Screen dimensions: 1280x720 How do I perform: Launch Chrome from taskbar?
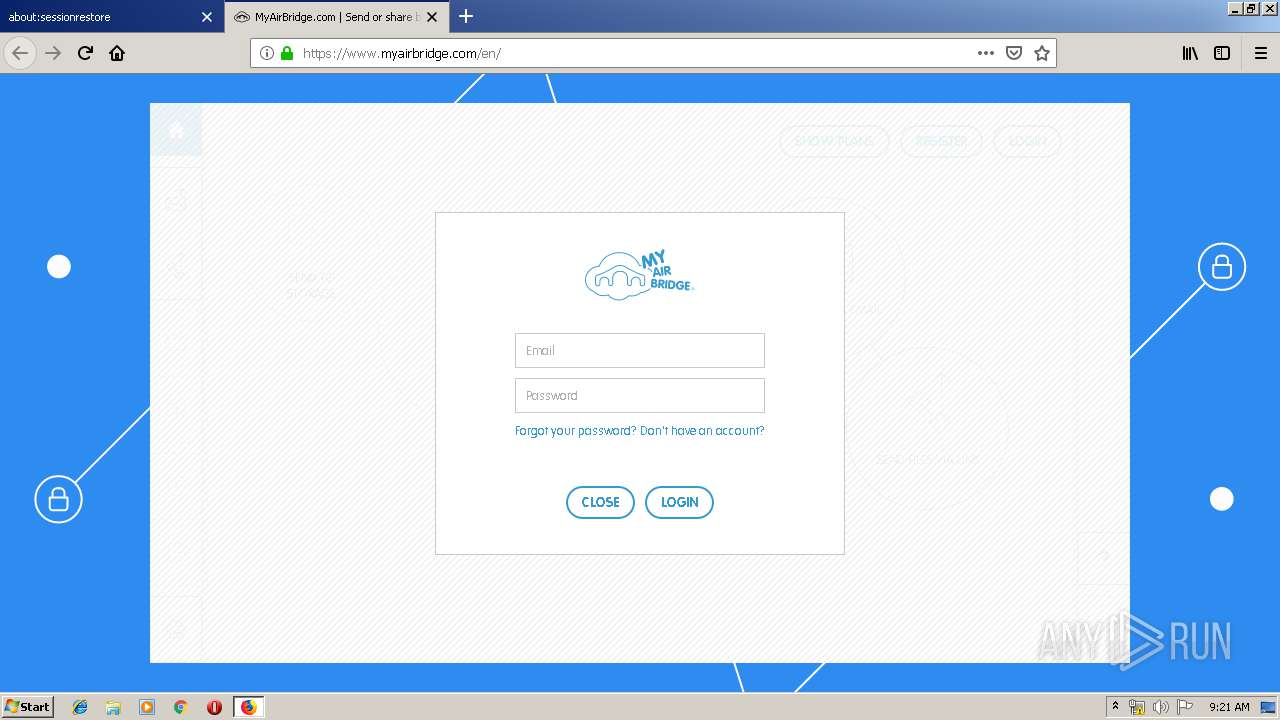pyautogui.click(x=181, y=707)
